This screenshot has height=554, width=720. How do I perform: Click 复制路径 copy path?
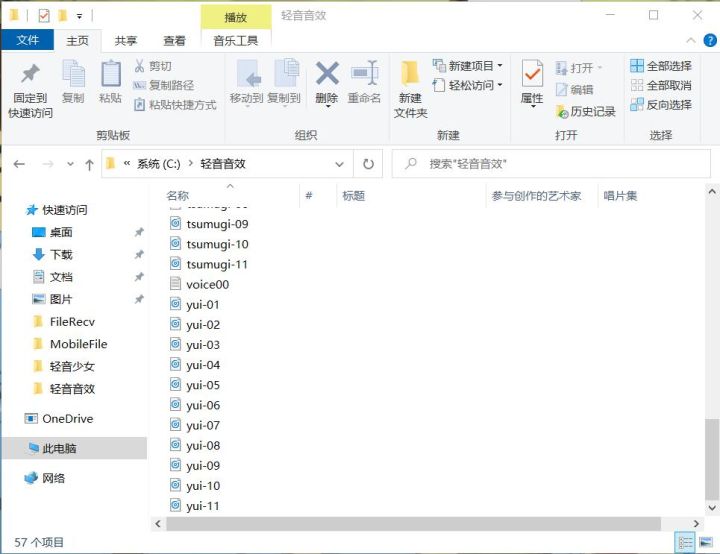coord(163,85)
